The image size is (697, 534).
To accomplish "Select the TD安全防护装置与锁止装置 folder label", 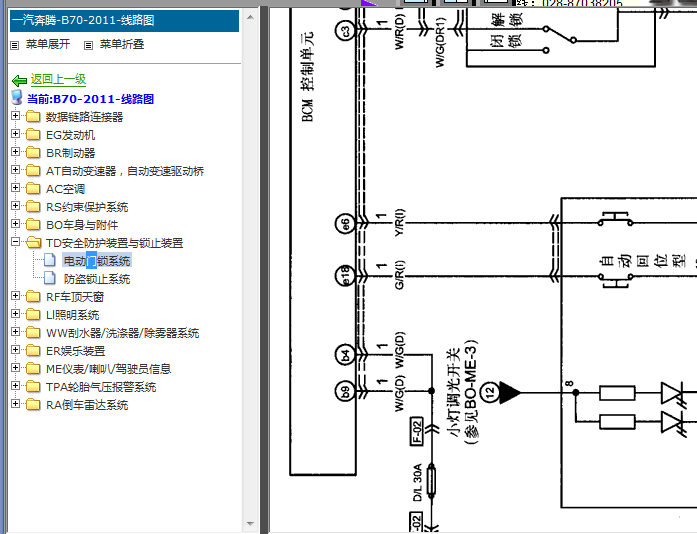I will pyautogui.click(x=115, y=243).
